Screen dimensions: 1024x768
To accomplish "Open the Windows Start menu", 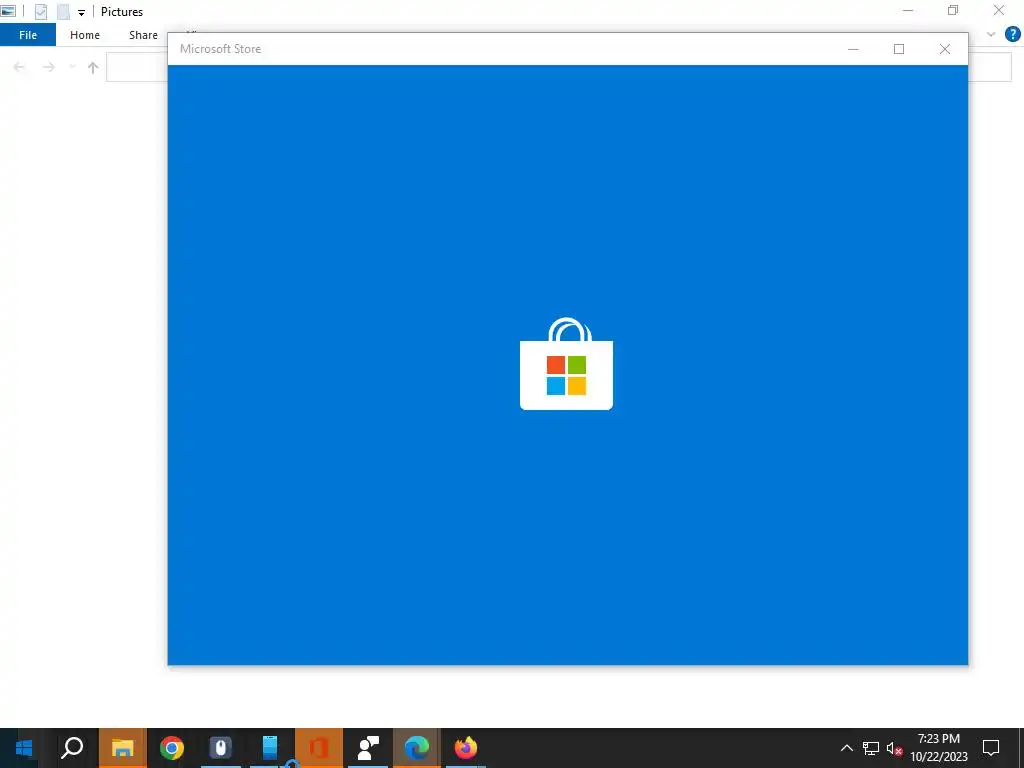I will [24, 748].
